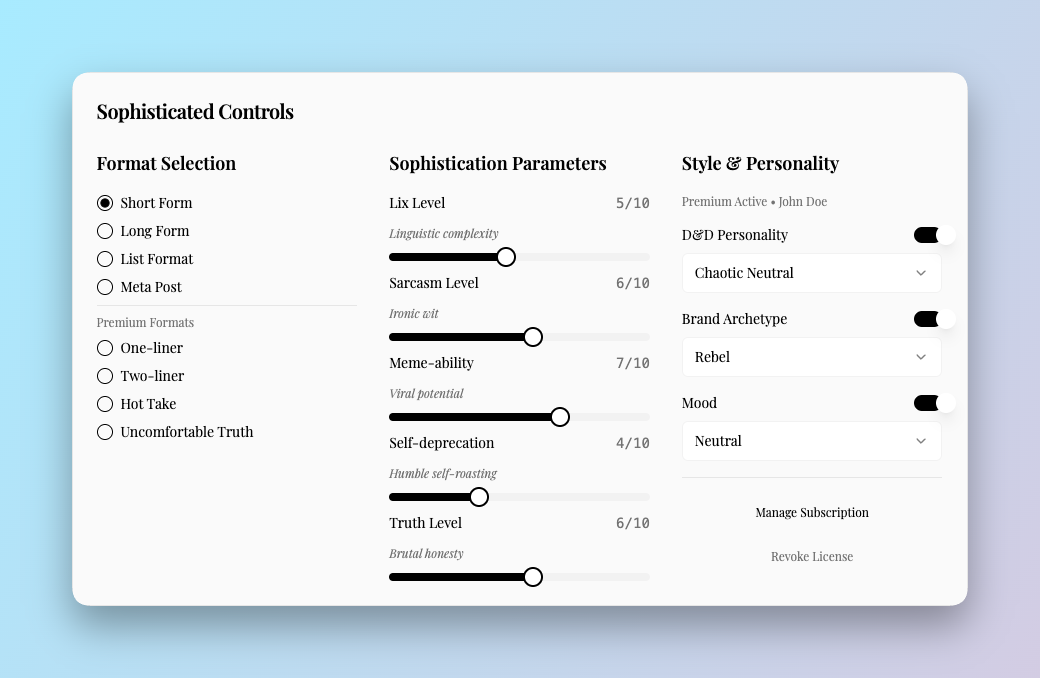This screenshot has height=678, width=1040.
Task: Open the Neutral mood dropdown
Action: 811,441
